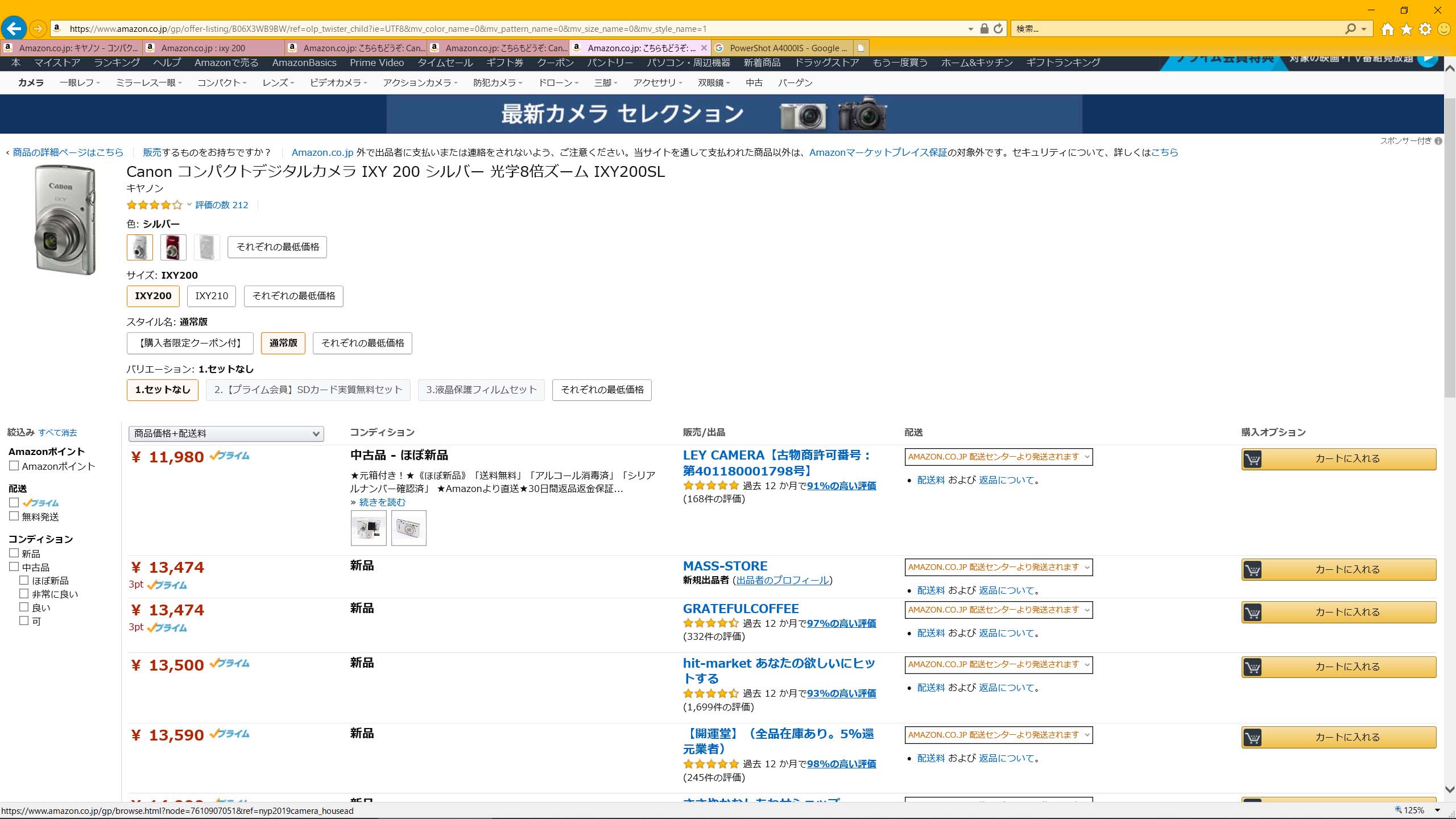The width and height of the screenshot is (1456, 819).
Task: Open hit-market shipping dropdown
Action: click(x=999, y=664)
